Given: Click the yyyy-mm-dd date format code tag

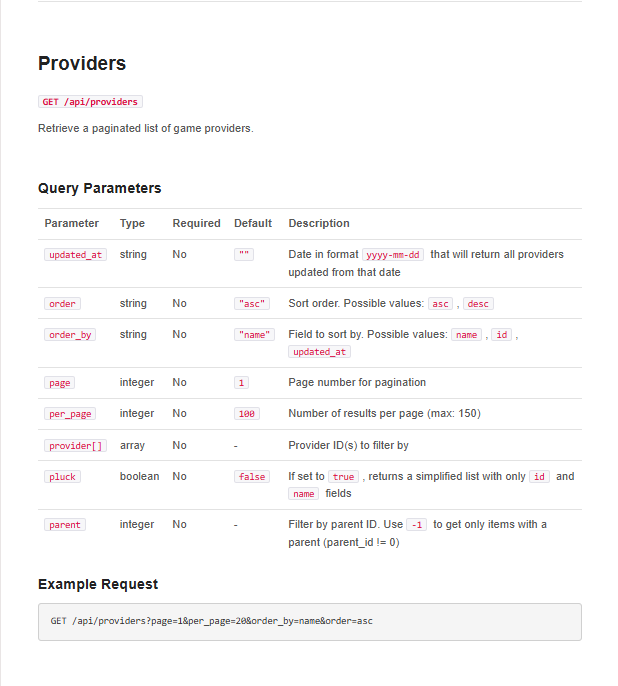Looking at the screenshot, I should click(x=393, y=255).
